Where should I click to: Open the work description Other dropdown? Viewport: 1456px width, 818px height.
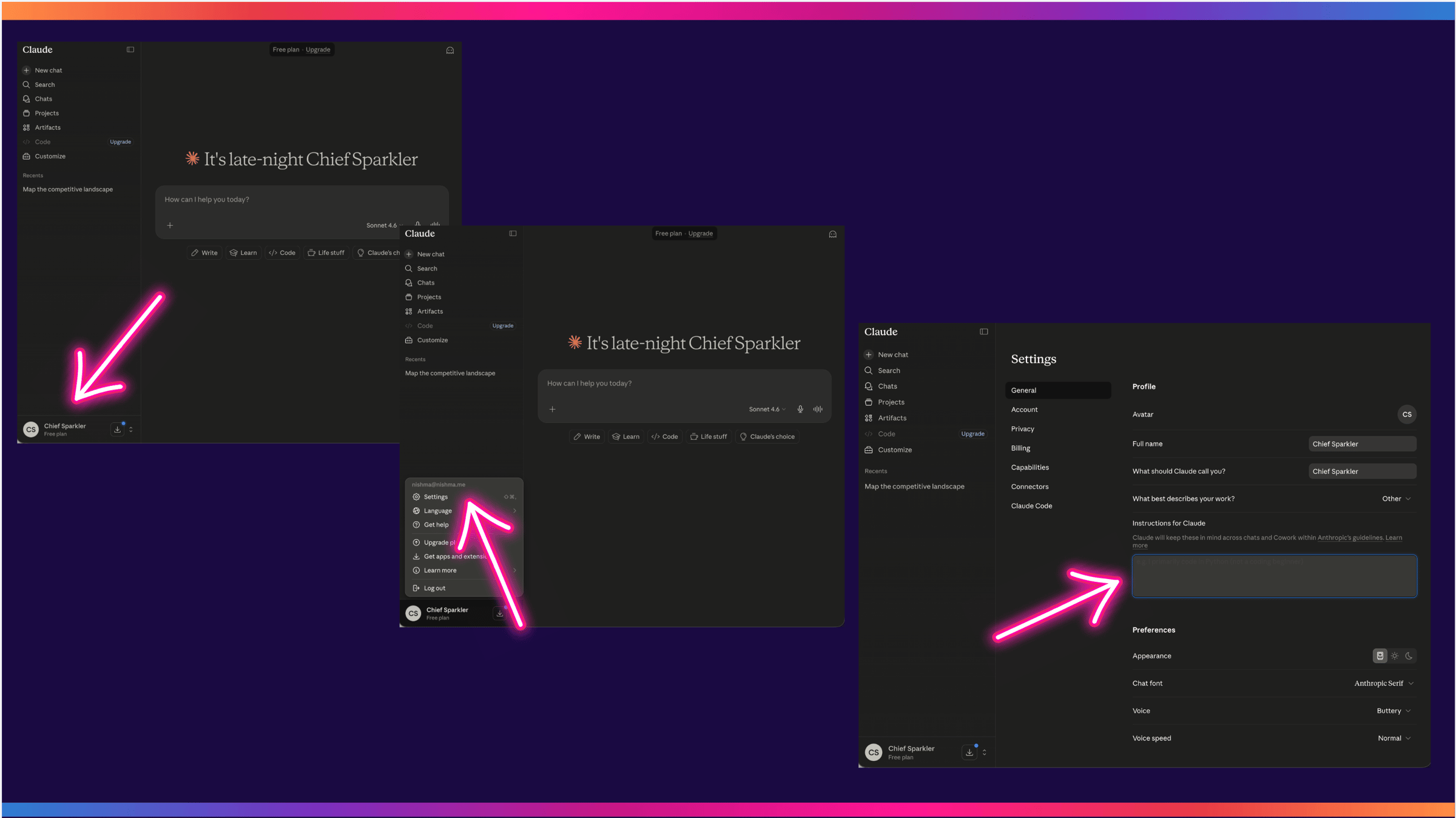(1396, 499)
